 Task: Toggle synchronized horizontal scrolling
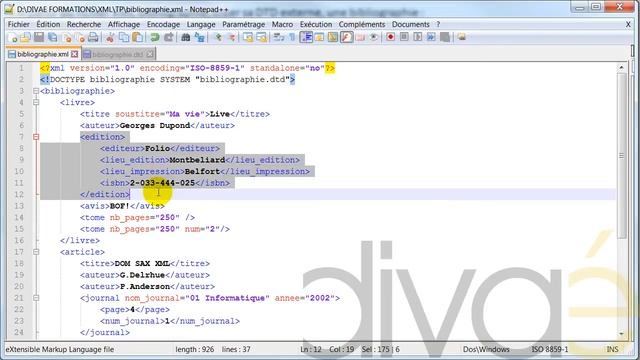point(261,38)
